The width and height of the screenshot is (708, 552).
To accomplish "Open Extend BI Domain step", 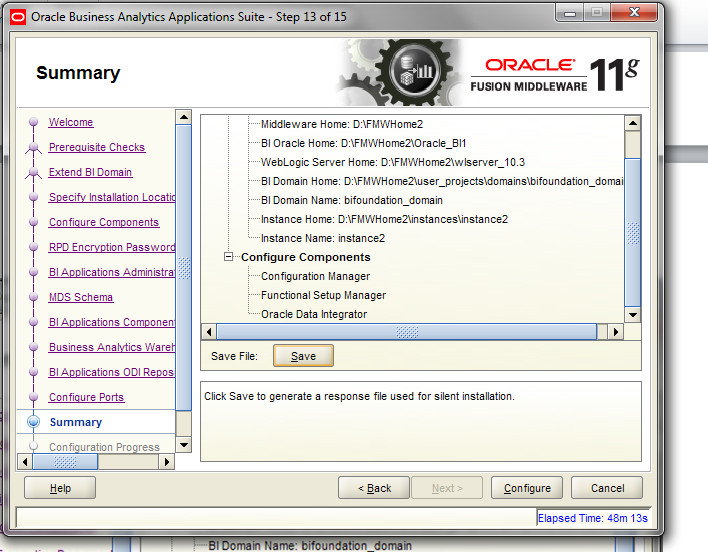I will point(90,172).
